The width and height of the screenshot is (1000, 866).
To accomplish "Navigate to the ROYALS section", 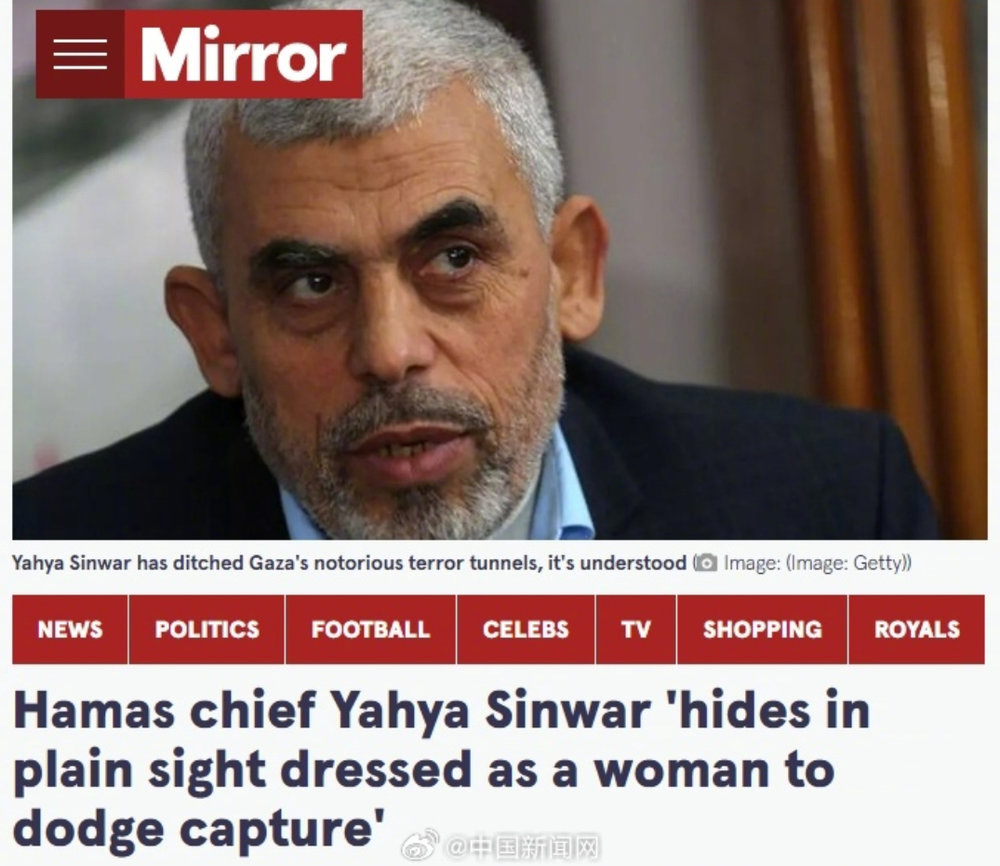I will click(916, 629).
